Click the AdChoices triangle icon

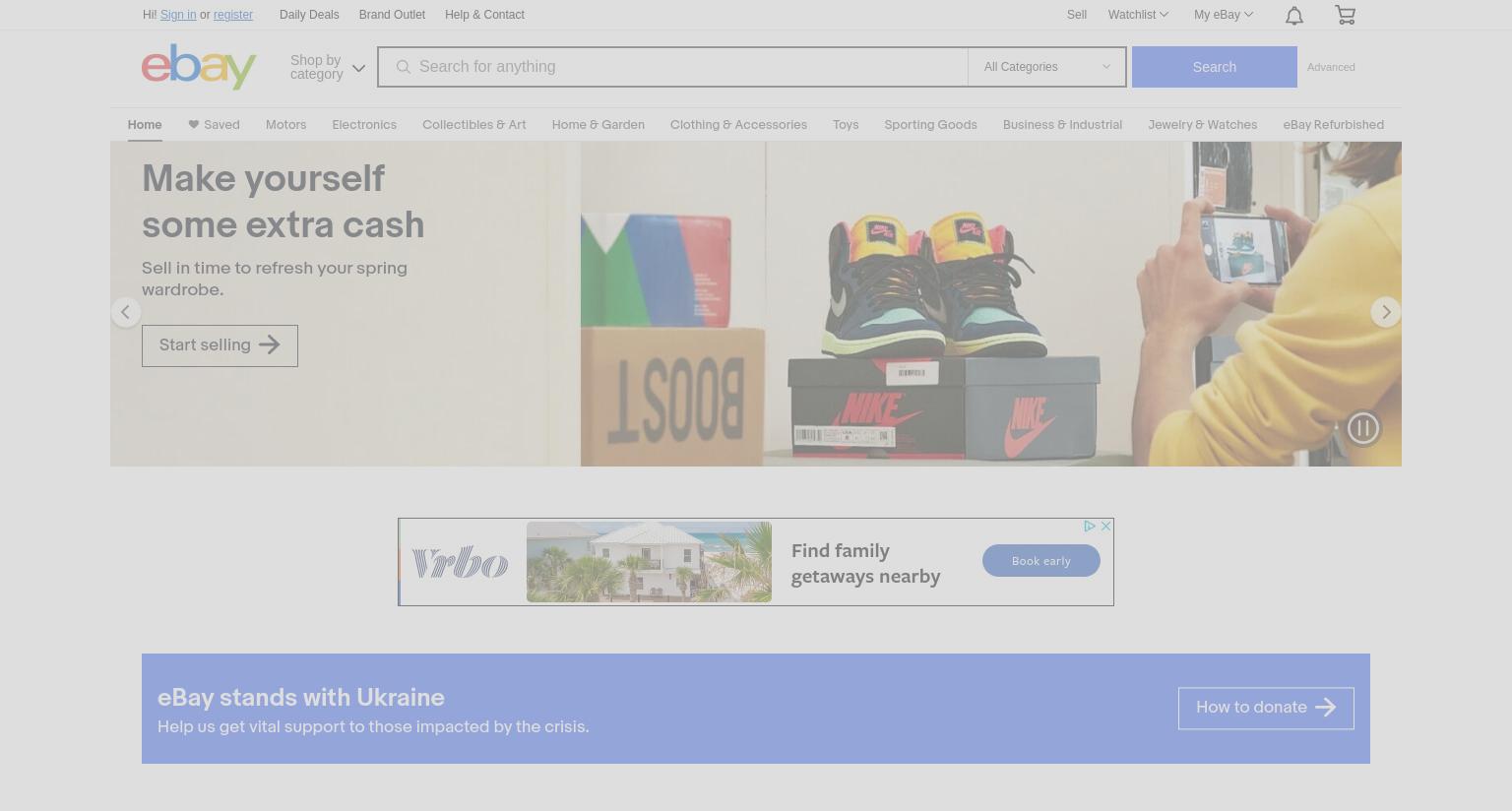[x=1090, y=527]
